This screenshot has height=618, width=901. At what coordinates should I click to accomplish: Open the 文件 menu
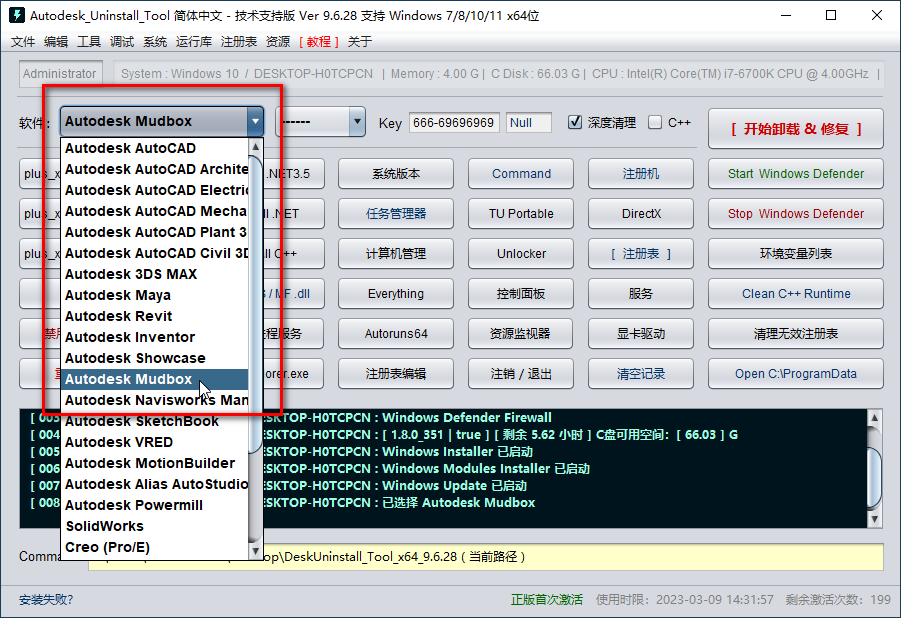[23, 41]
